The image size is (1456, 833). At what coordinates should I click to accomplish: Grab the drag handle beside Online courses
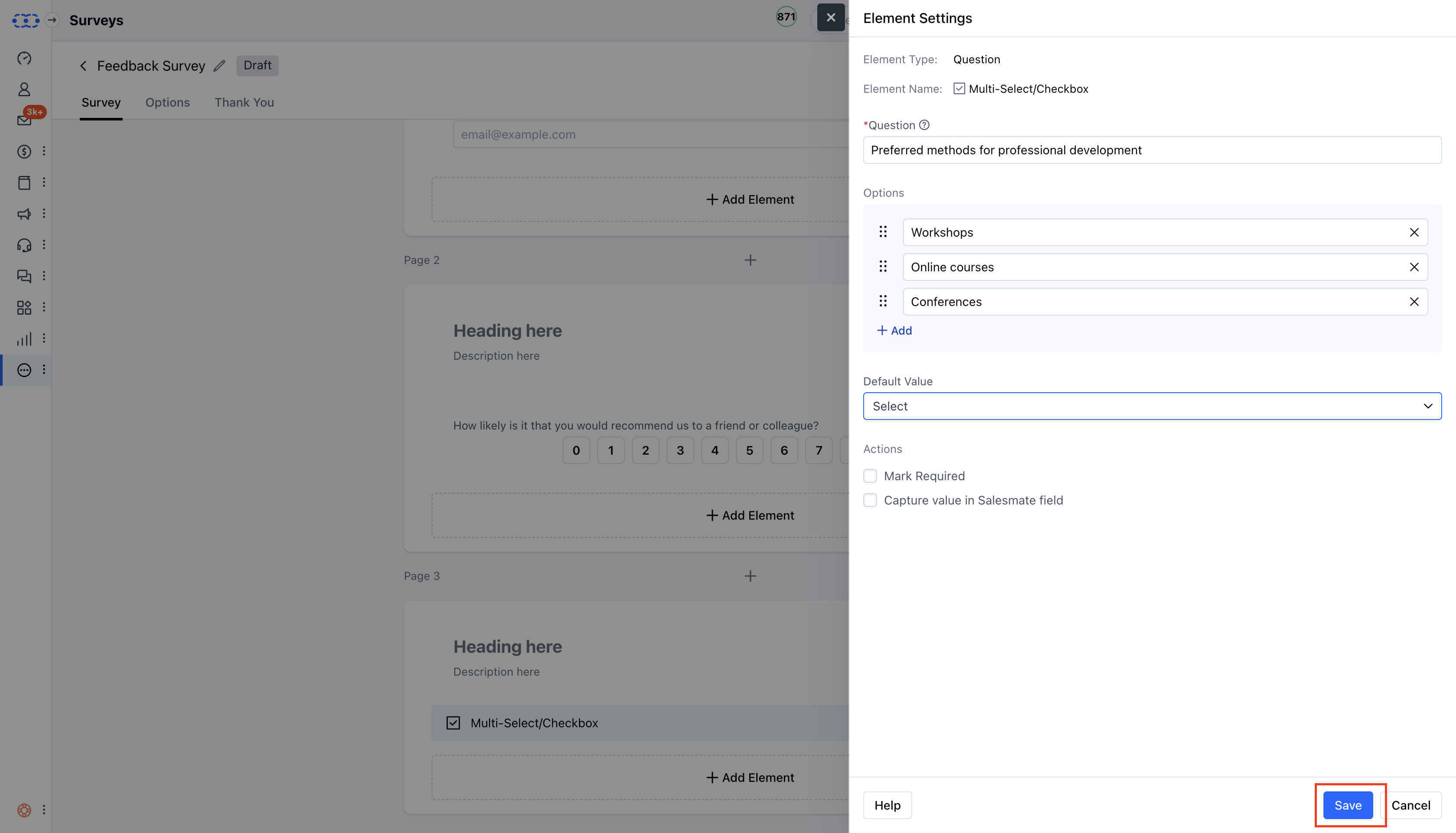(883, 267)
